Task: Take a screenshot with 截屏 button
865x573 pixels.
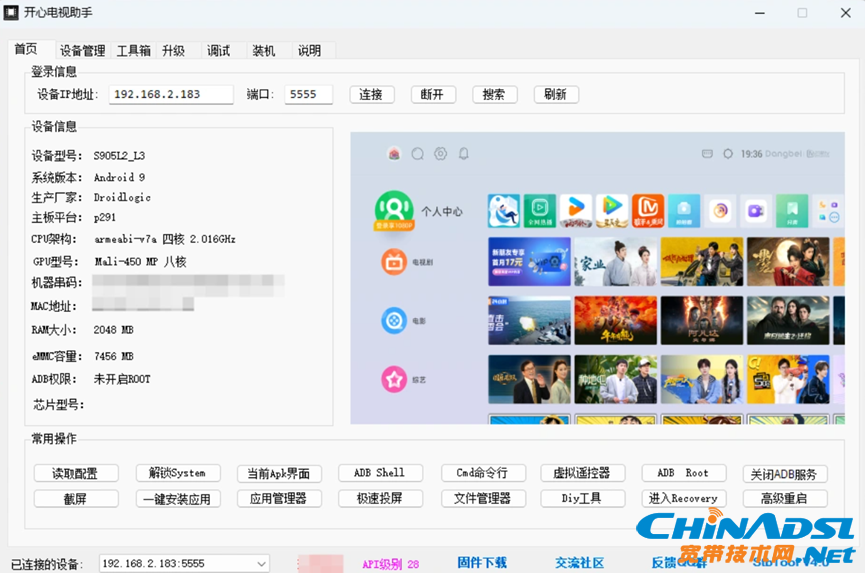Action: pos(76,499)
